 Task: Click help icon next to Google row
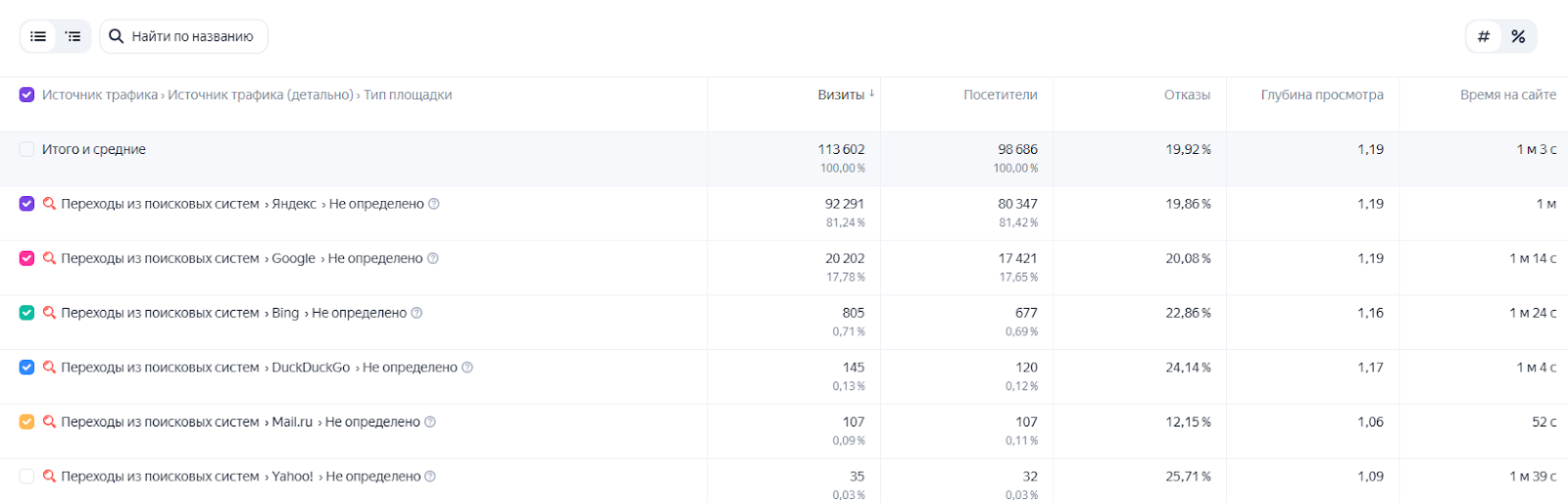[433, 259]
